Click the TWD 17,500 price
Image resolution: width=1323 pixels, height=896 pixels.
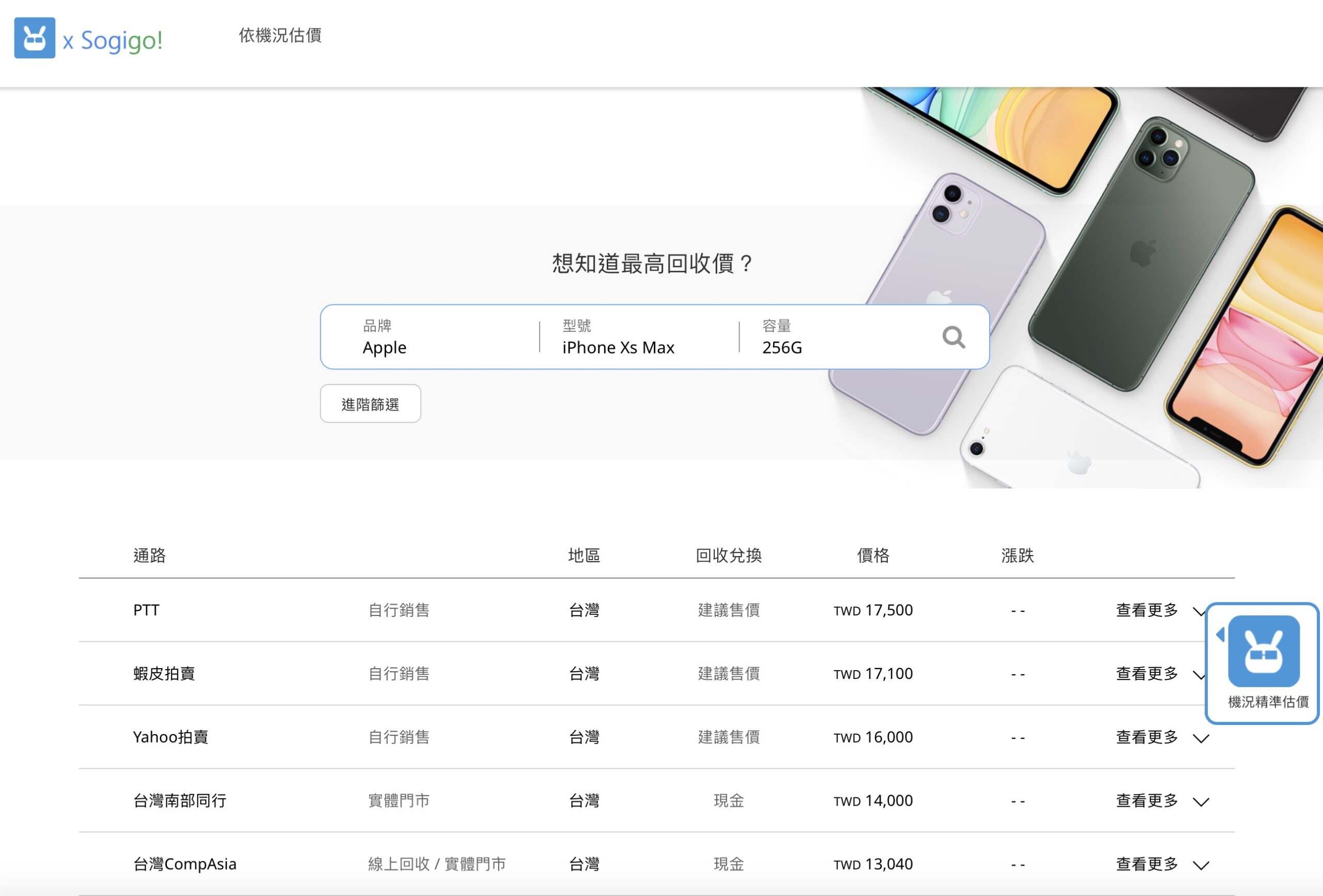873,611
